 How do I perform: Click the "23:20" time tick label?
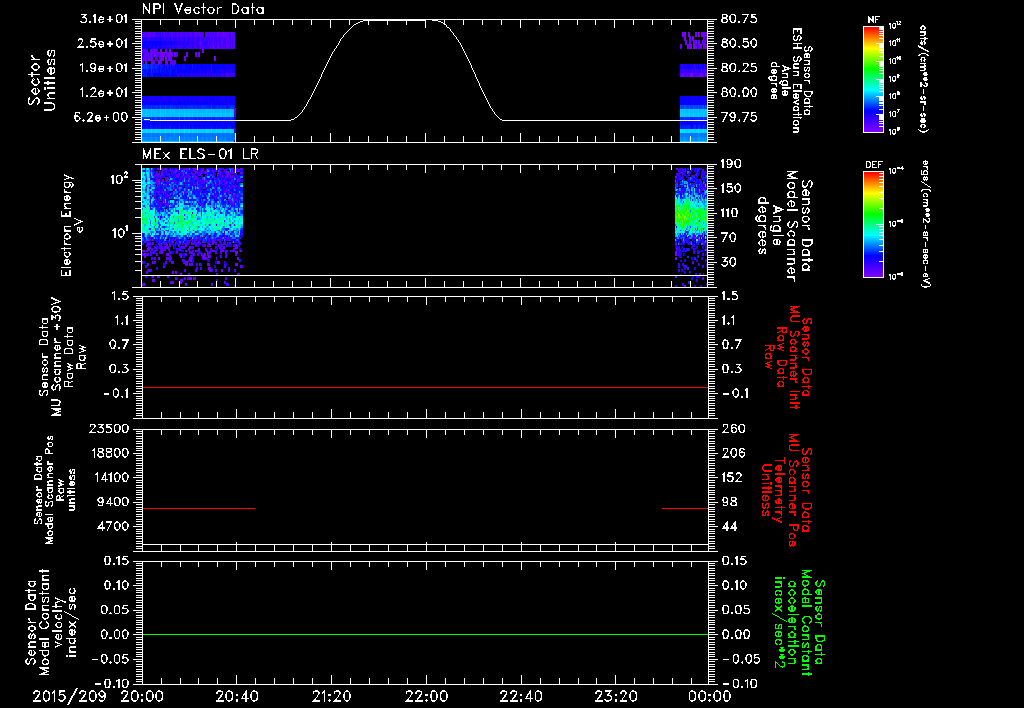pos(615,697)
